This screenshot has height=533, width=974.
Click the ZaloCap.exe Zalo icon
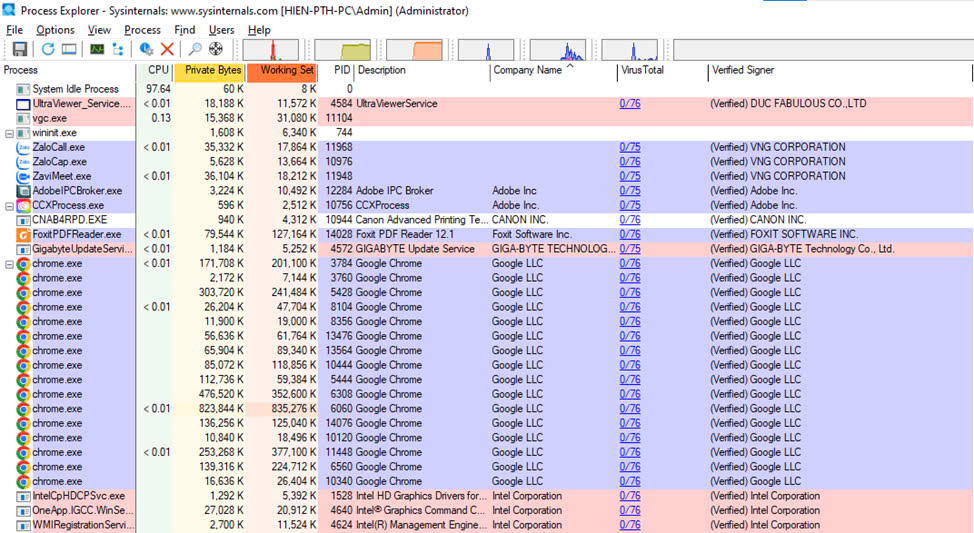(23, 162)
